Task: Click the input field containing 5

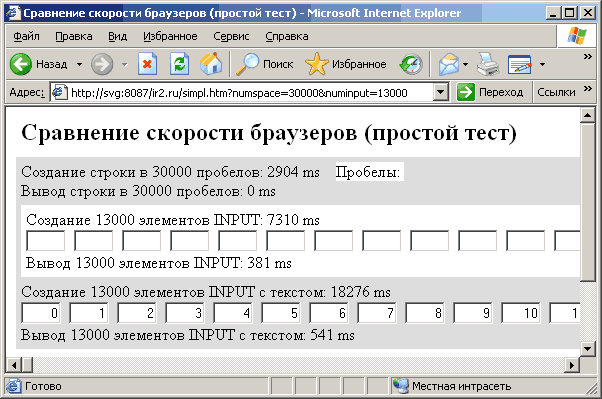Action: (x=281, y=313)
